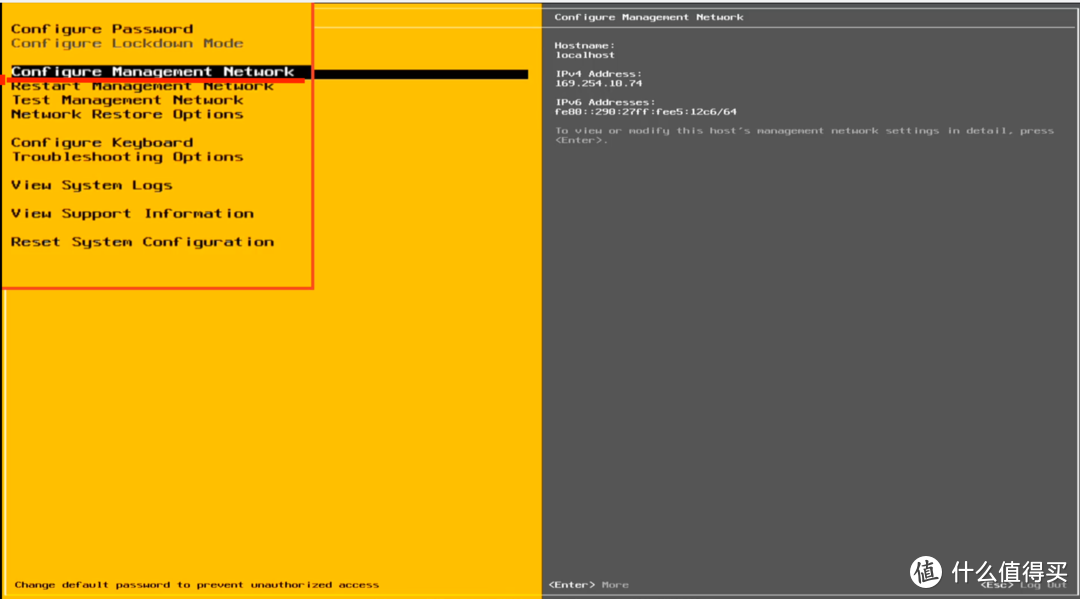This screenshot has width=1080, height=599.
Task: Click the localhost hostname value
Action: pyautogui.click(x=585, y=55)
